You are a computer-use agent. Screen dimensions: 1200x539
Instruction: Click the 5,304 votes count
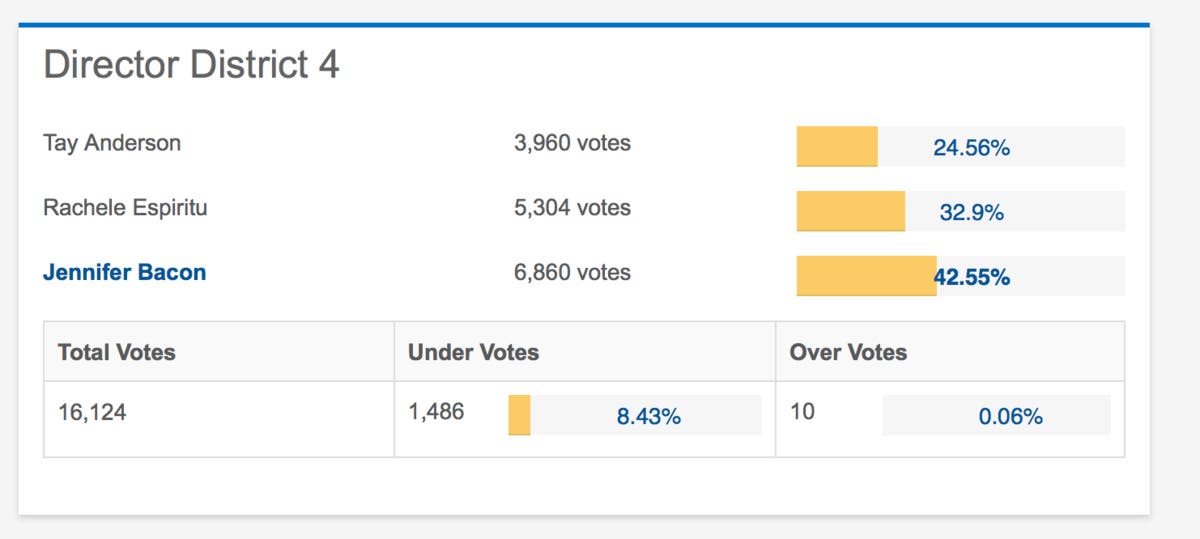point(572,208)
